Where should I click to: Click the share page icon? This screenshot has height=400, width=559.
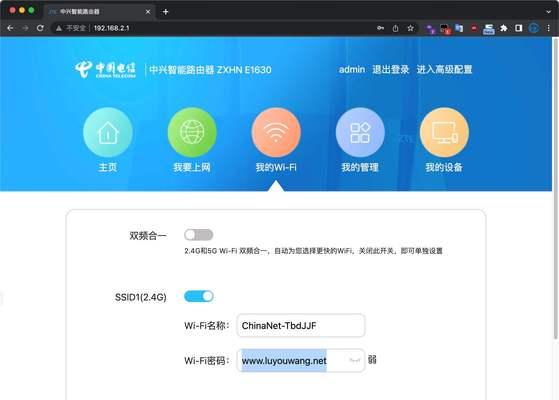(x=395, y=28)
